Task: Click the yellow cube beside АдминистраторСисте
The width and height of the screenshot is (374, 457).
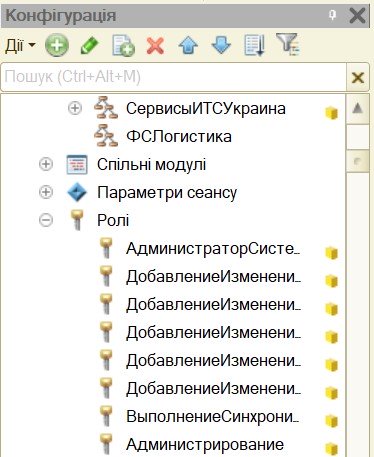Action: coord(332,253)
